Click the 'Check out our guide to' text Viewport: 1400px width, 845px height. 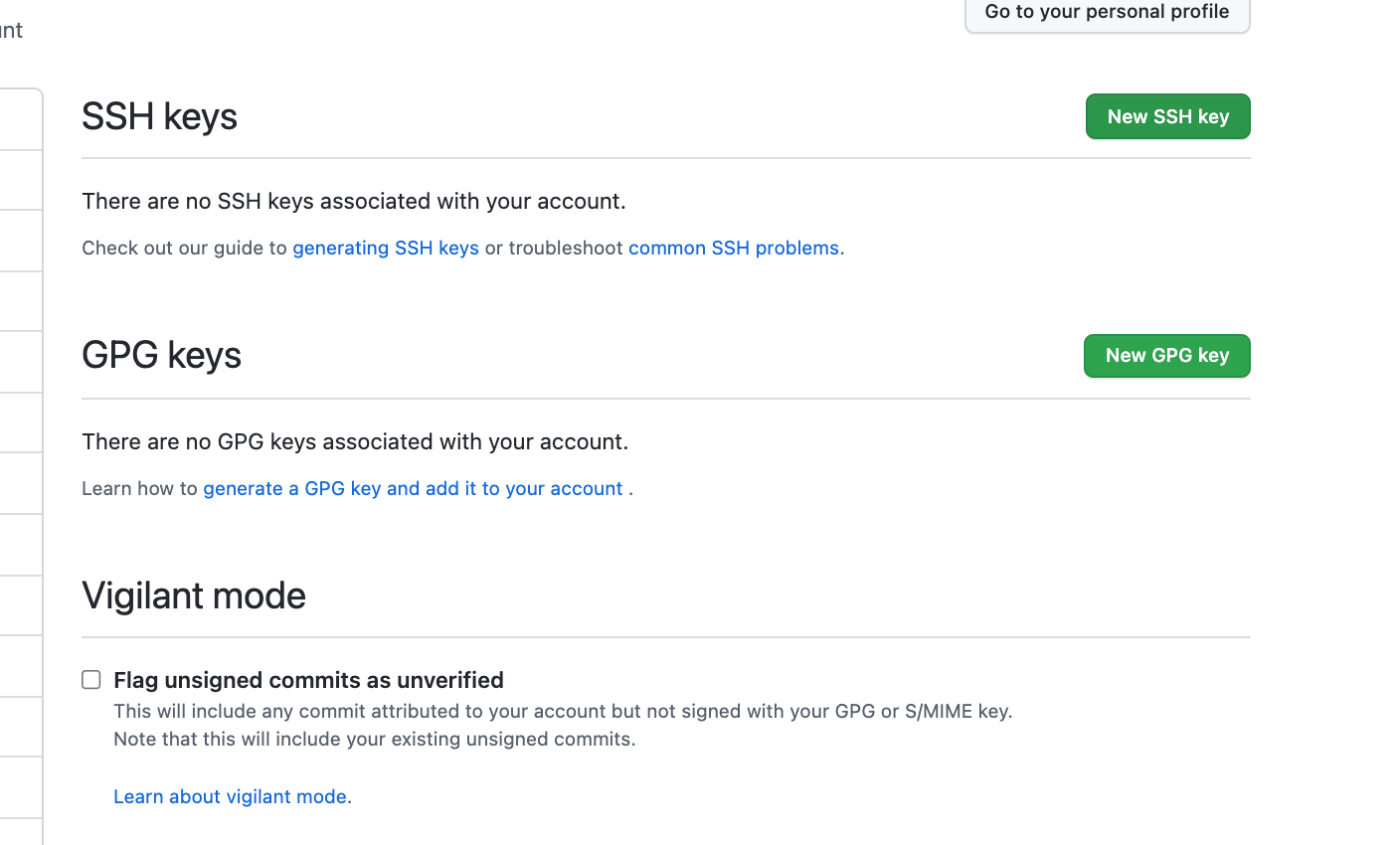point(184,248)
